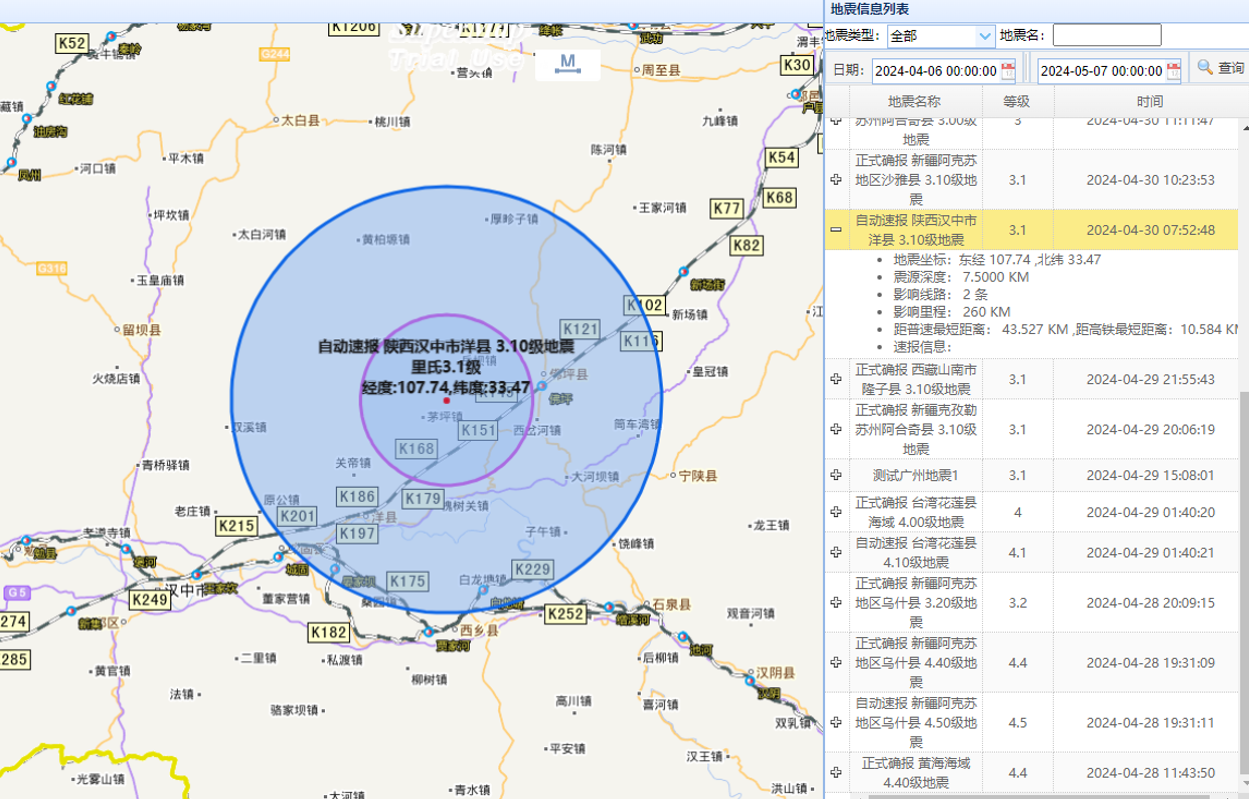Expand the 新疆阿克苏地区沙雅县 3.10级 row
Viewport: 1249px width, 799px height.
[x=836, y=180]
